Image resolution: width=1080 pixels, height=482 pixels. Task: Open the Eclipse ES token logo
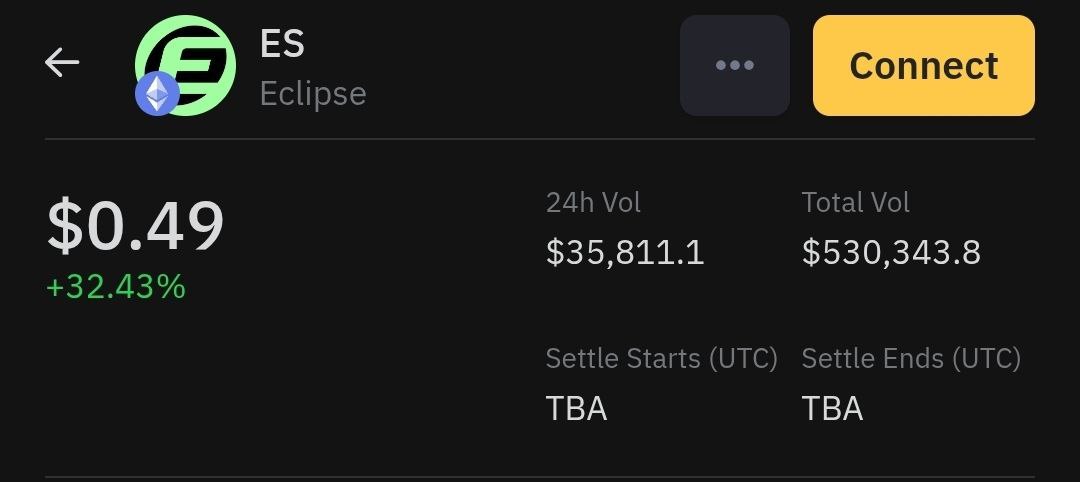tap(185, 65)
